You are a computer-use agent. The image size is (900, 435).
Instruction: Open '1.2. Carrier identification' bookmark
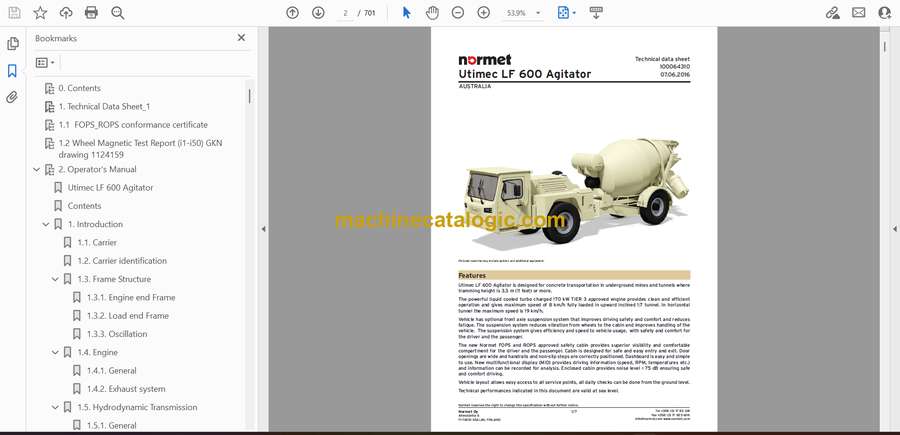(122, 261)
